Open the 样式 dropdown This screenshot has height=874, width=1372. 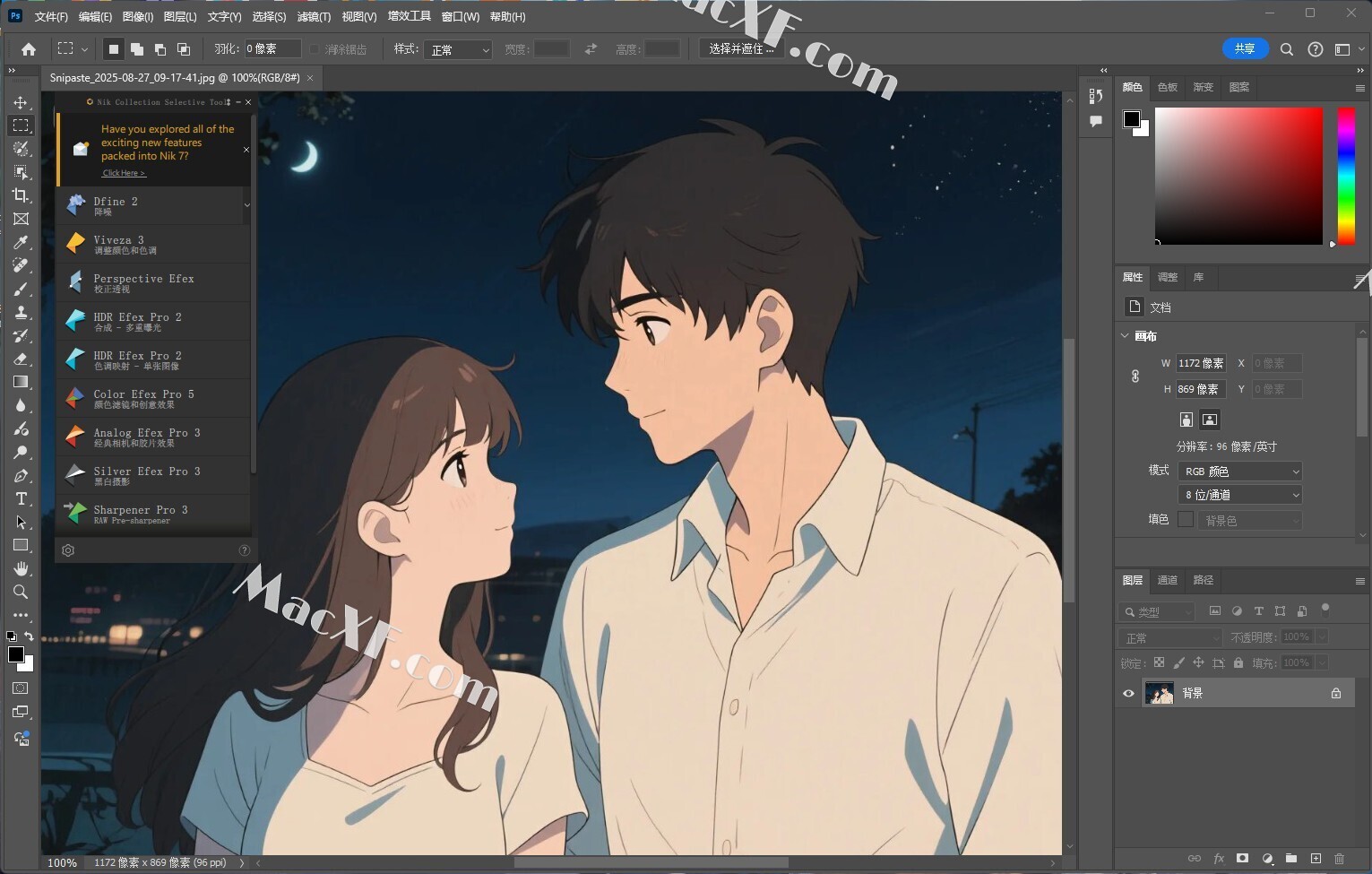click(x=459, y=49)
